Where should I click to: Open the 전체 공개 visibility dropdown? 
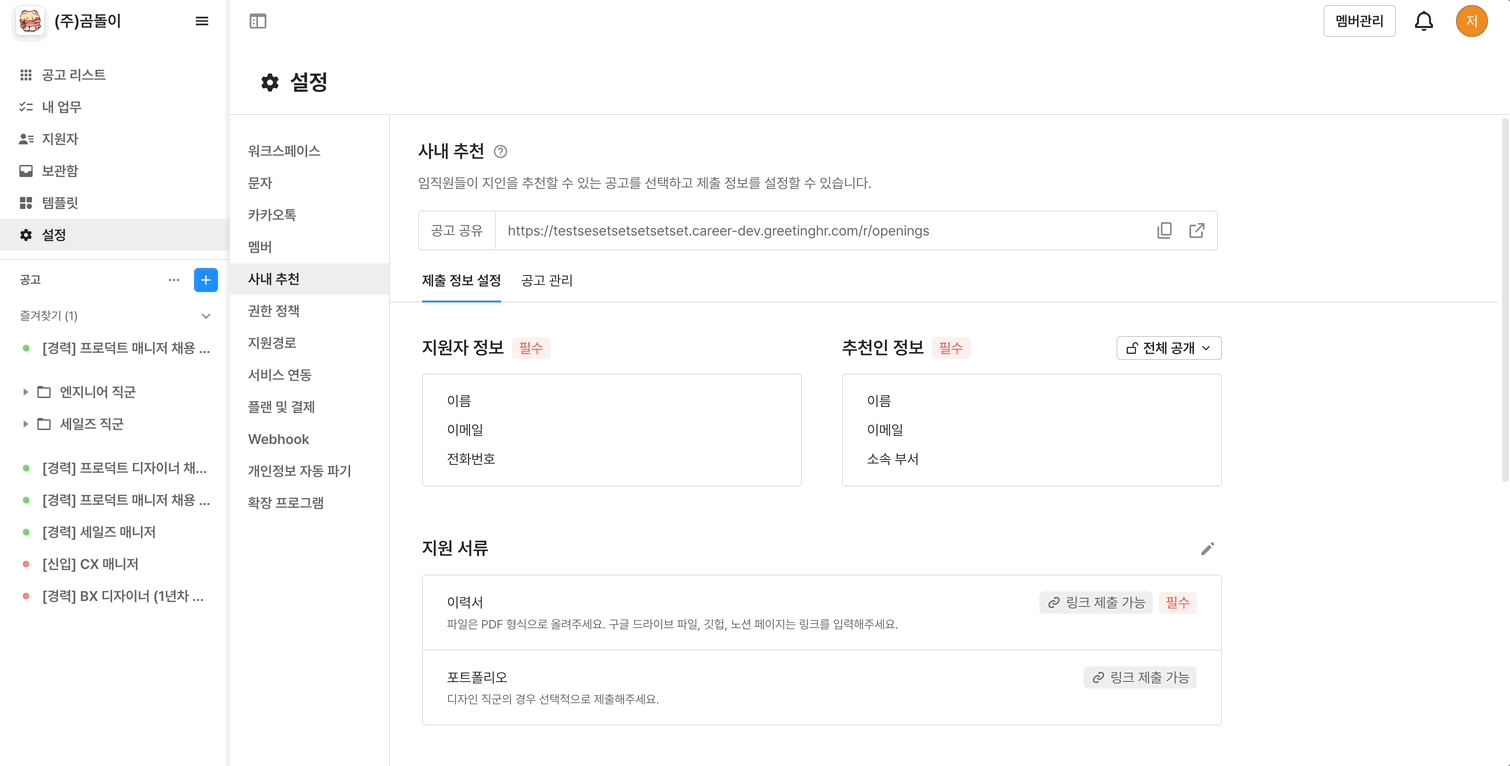pyautogui.click(x=1168, y=348)
